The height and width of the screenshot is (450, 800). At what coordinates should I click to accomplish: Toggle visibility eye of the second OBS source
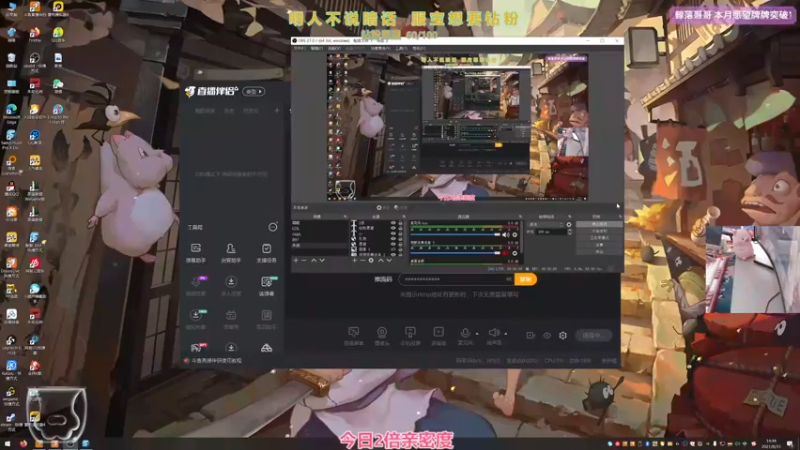point(393,228)
